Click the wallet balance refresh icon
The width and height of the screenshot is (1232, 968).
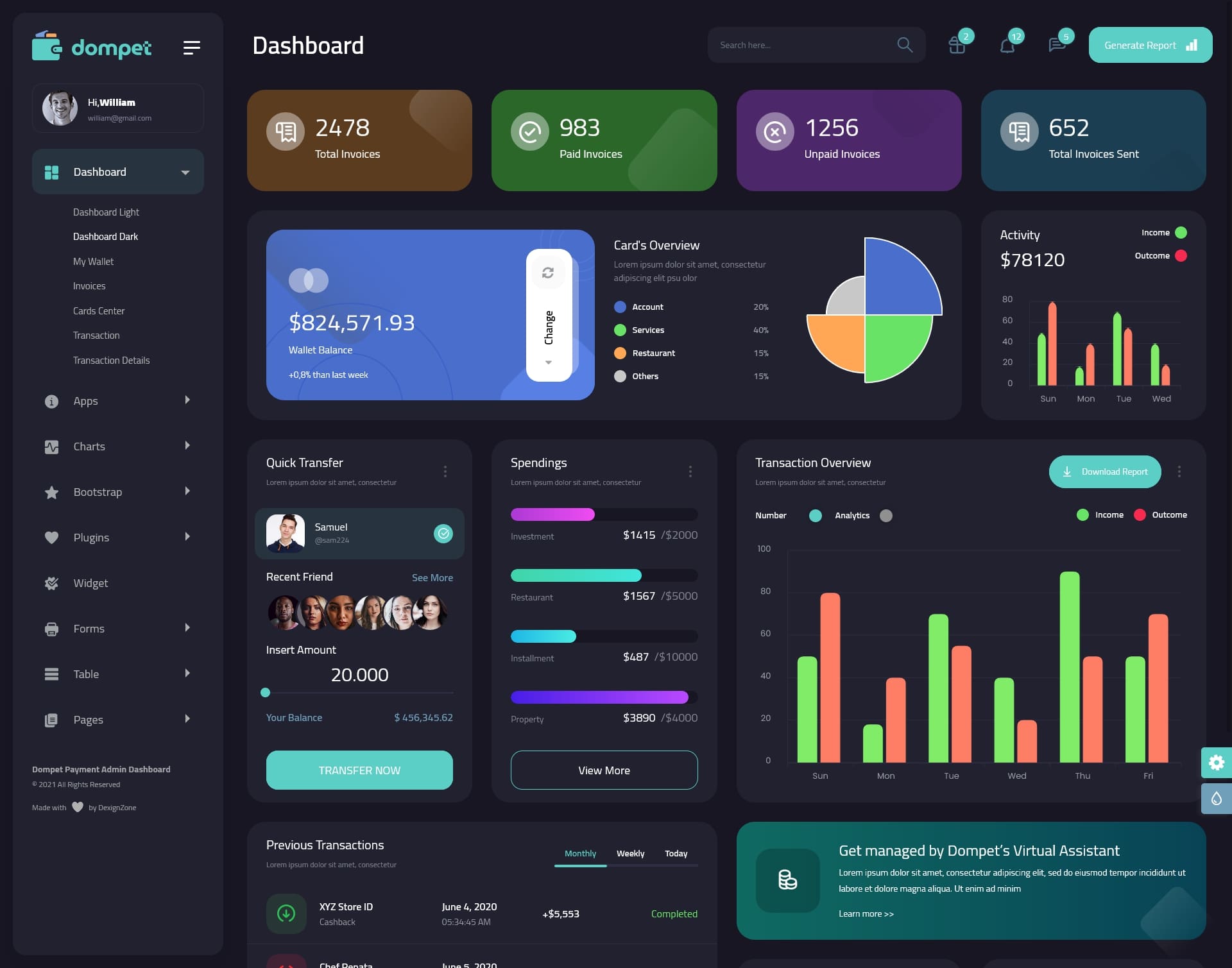tap(549, 272)
